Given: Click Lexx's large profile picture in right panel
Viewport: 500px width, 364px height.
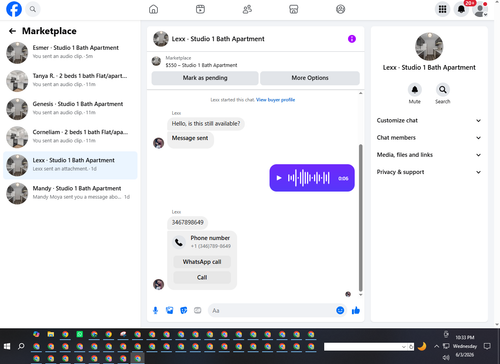Looking at the screenshot, I should click(429, 46).
